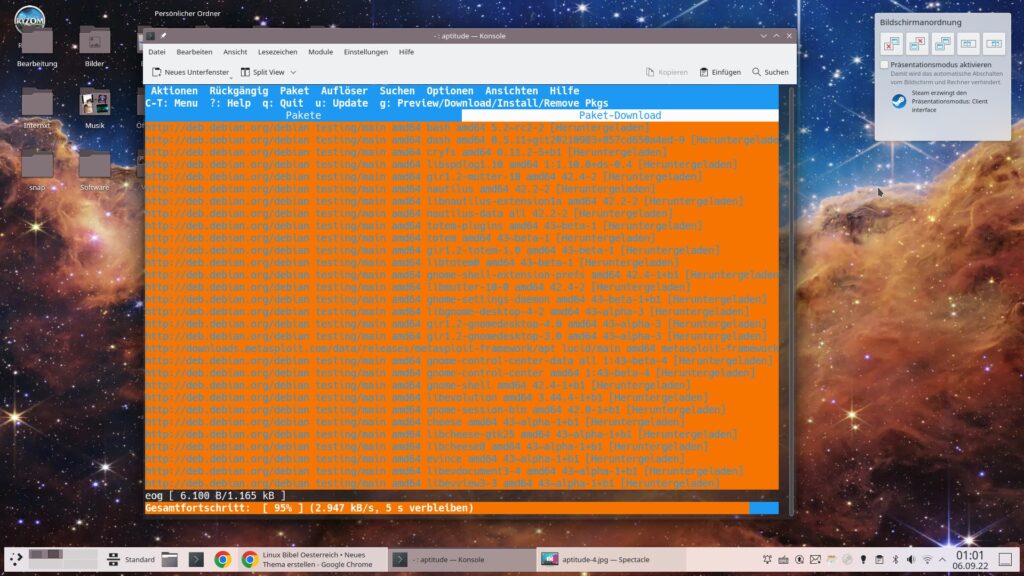Click the Steam icon in Bildschirmanordnung panel
Image resolution: width=1024 pixels, height=576 pixels.
tap(899, 101)
